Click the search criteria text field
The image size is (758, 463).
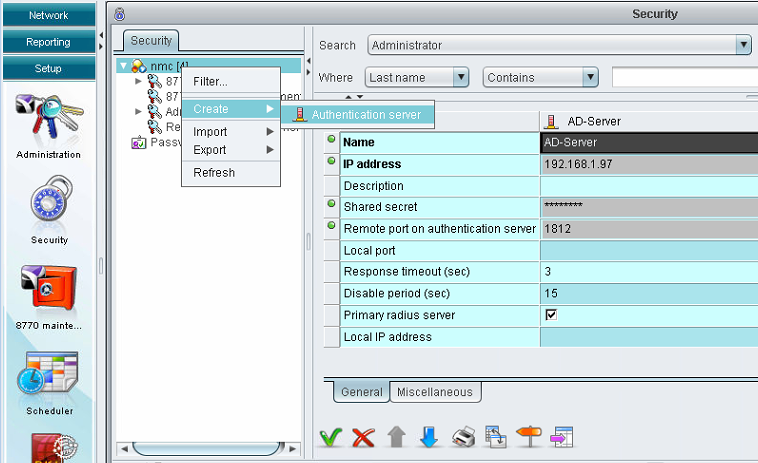tap(685, 77)
